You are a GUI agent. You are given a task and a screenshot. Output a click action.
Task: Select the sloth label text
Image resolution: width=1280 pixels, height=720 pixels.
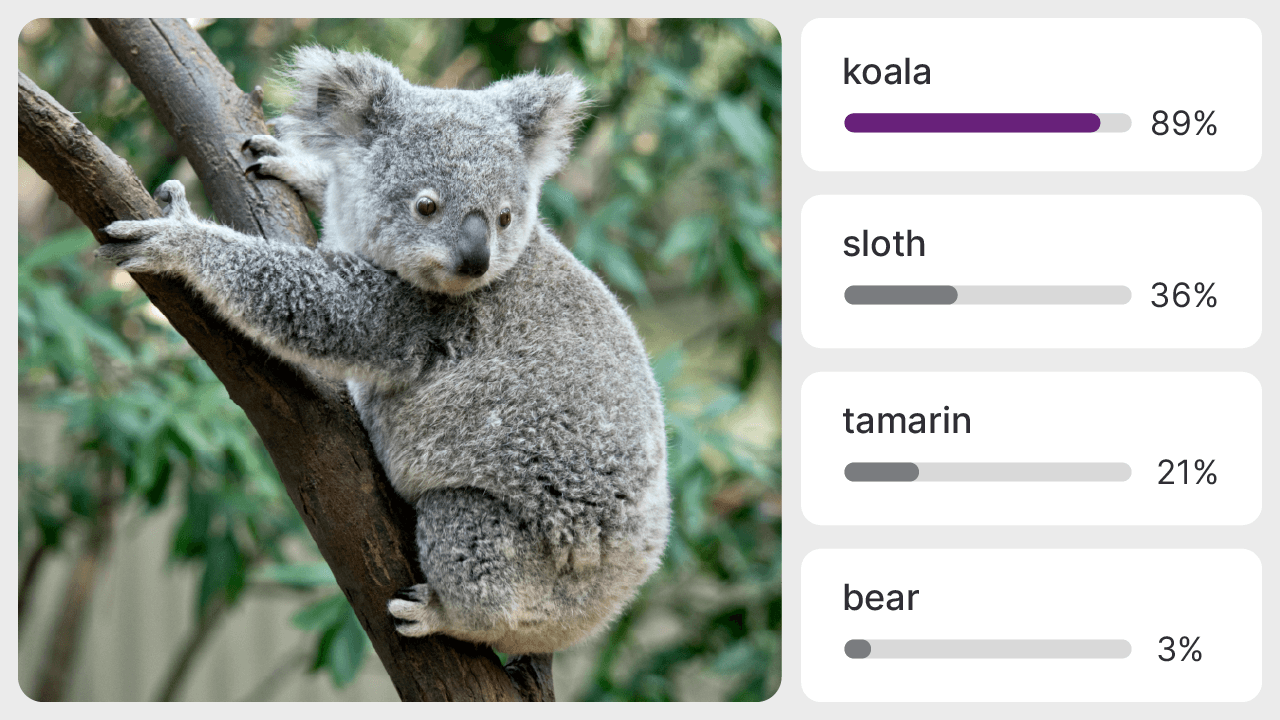point(884,244)
